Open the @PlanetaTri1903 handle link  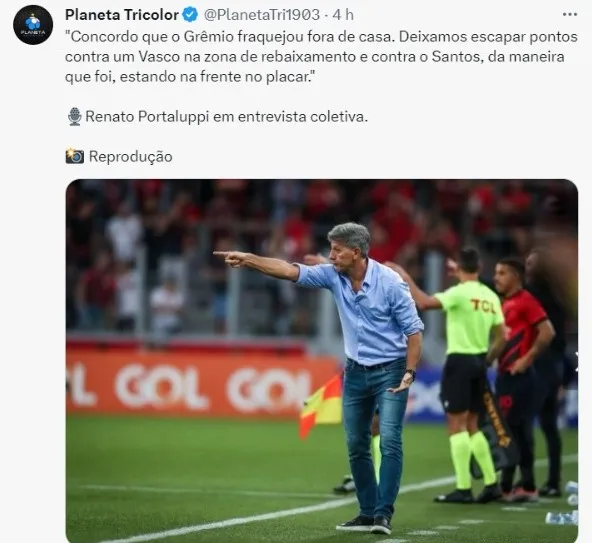(262, 15)
